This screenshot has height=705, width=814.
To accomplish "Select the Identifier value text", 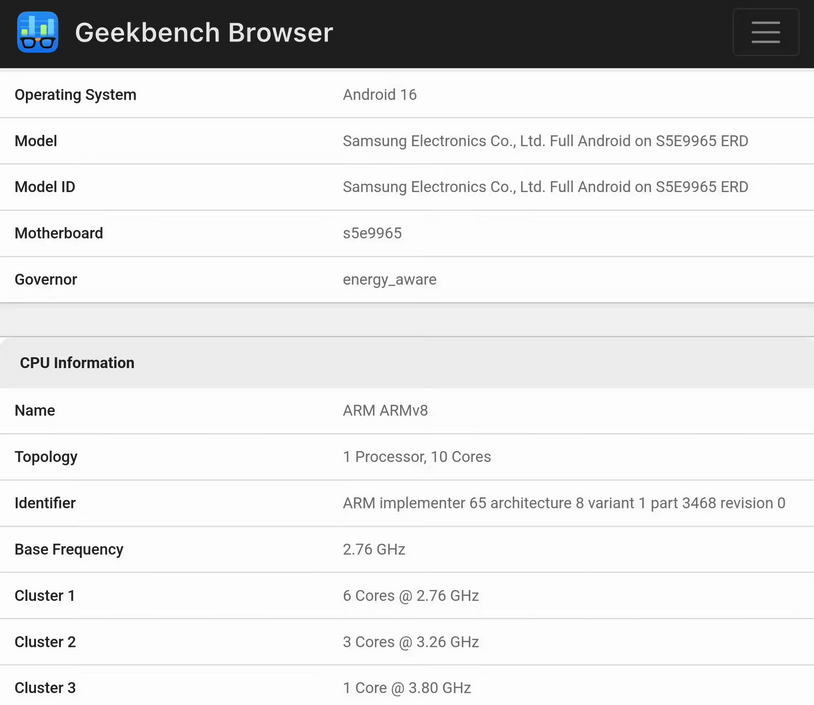I will click(562, 503).
